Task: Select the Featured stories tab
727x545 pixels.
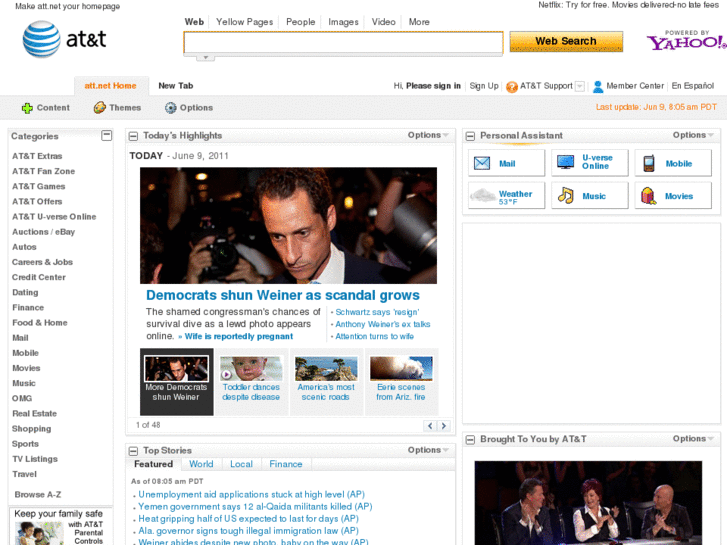Action: 153,464
